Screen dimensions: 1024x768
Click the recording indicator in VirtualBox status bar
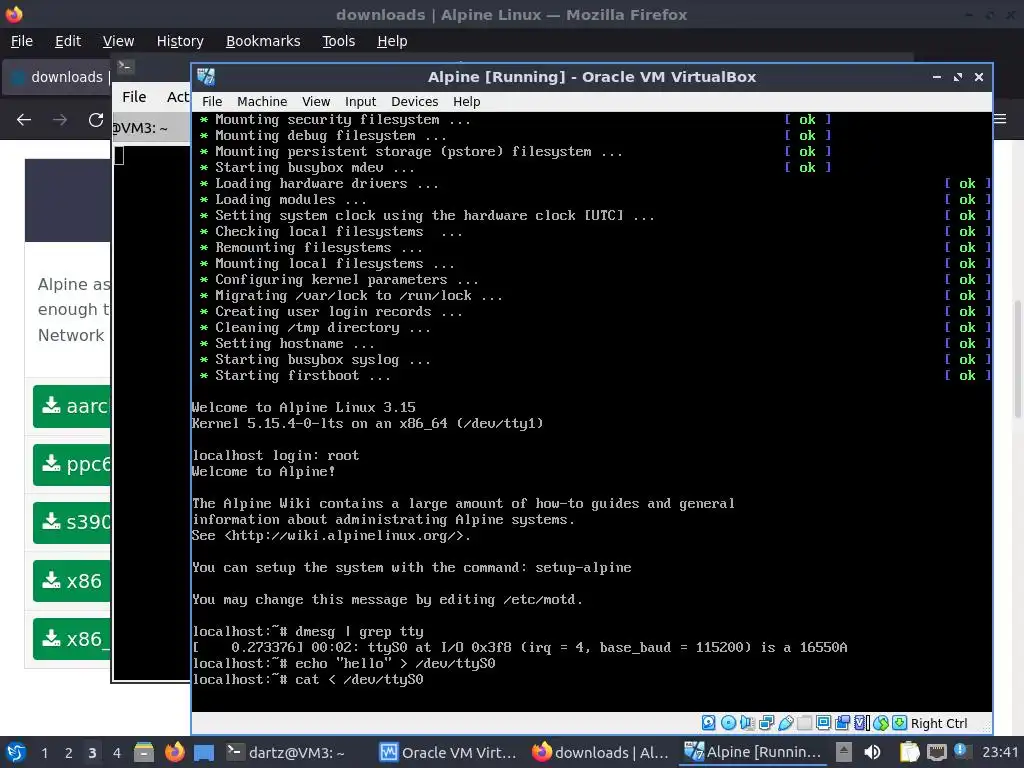click(842, 723)
